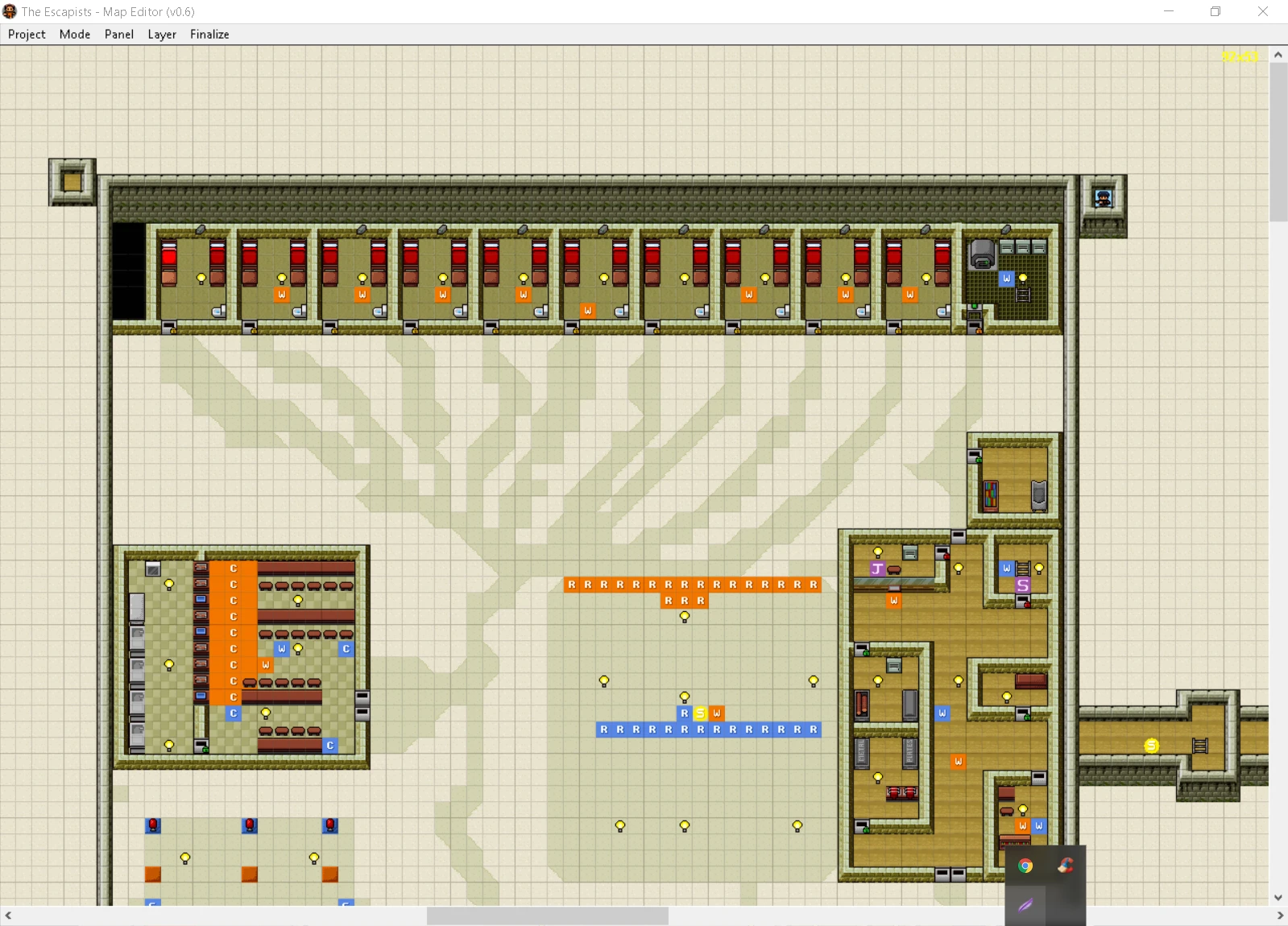The image size is (1288, 926).
Task: Click the purple feather tray icon
Action: click(1025, 905)
